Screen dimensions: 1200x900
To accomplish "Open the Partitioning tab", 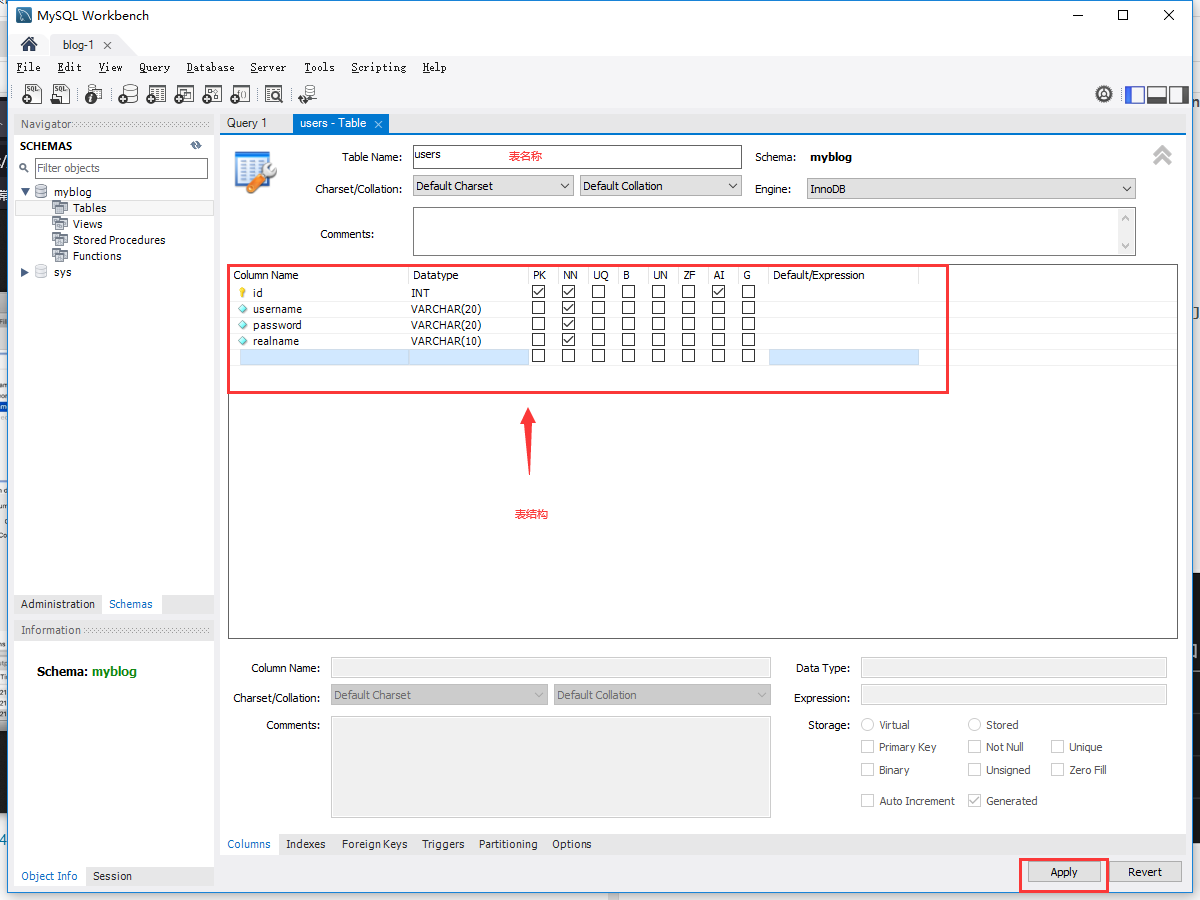I will point(508,844).
